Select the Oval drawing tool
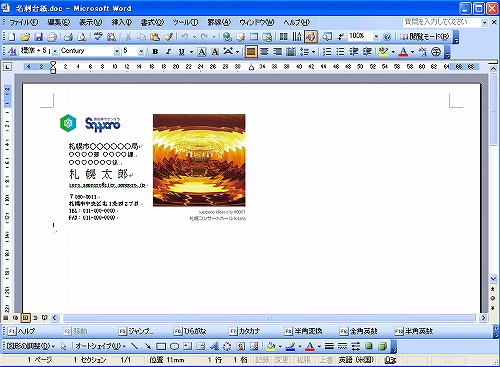The height and width of the screenshot is (367, 500). coord(175,346)
